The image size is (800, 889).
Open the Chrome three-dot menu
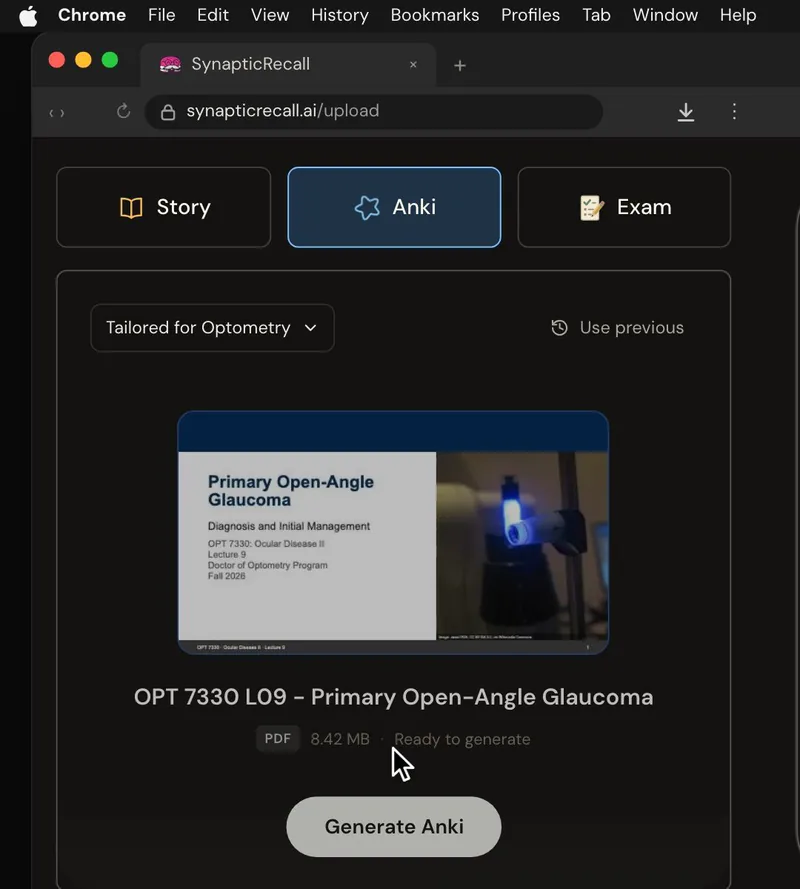pos(734,111)
